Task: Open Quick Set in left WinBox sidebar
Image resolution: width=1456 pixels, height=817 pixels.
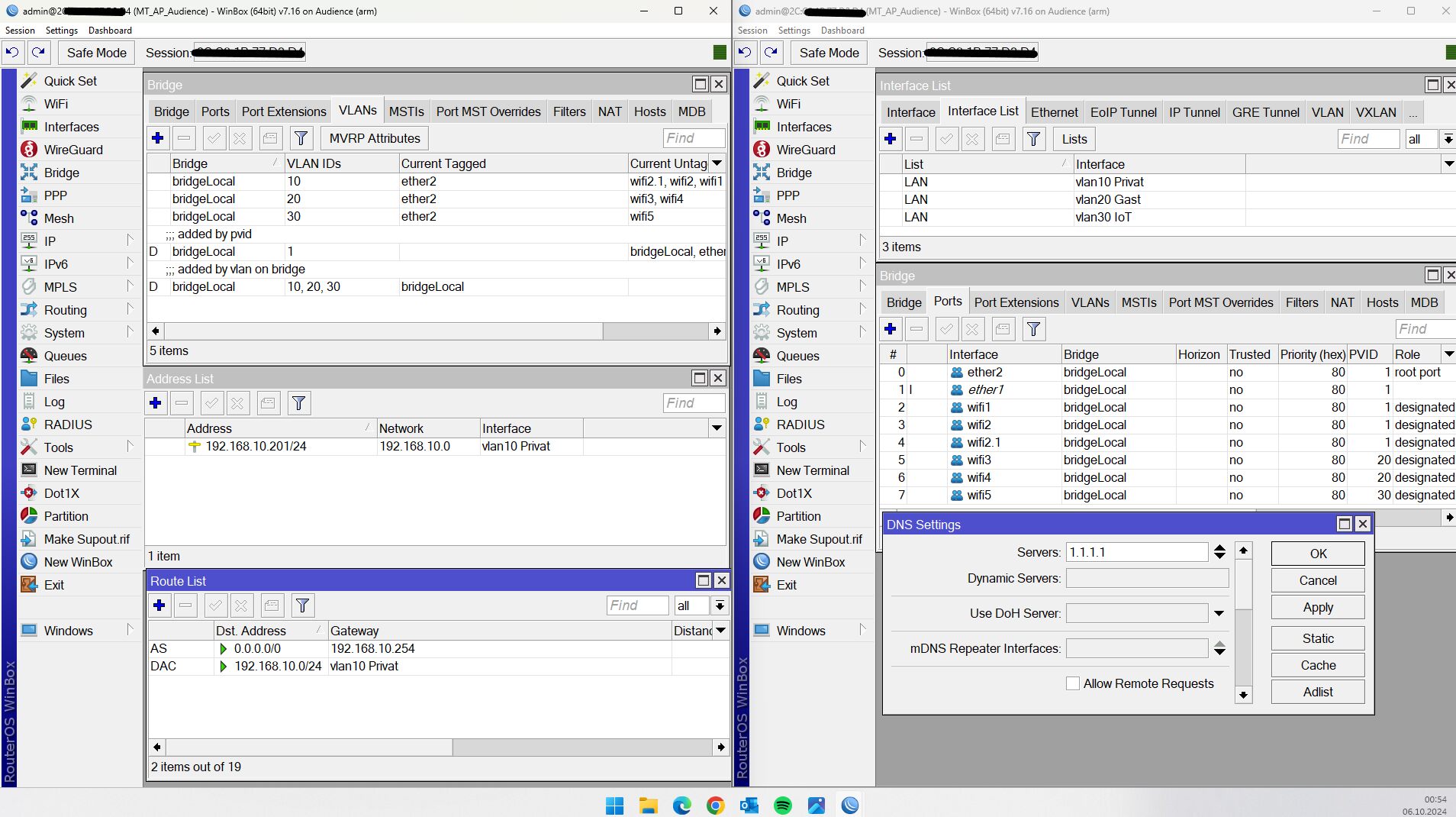Action: 70,81
